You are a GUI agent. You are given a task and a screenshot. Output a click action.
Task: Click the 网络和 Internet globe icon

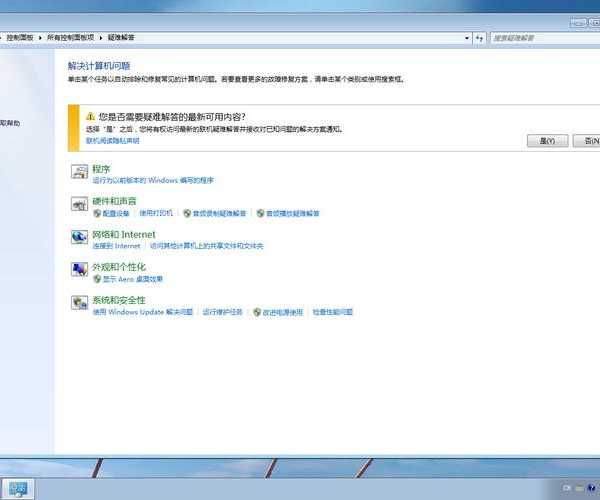pyautogui.click(x=80, y=237)
